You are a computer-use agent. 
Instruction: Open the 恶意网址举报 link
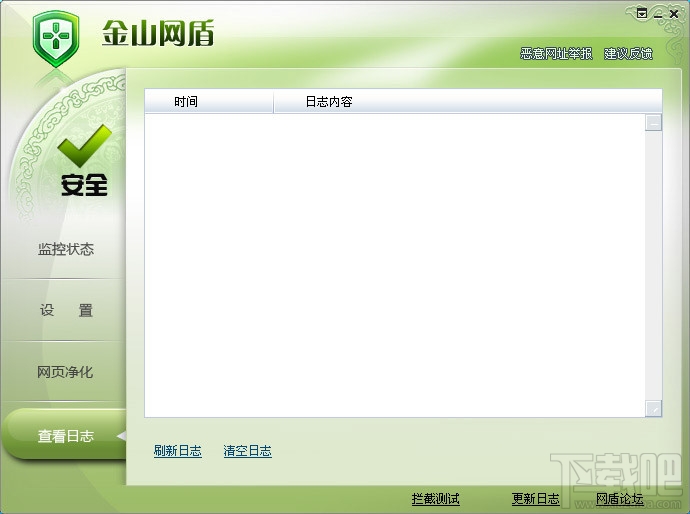tap(556, 54)
